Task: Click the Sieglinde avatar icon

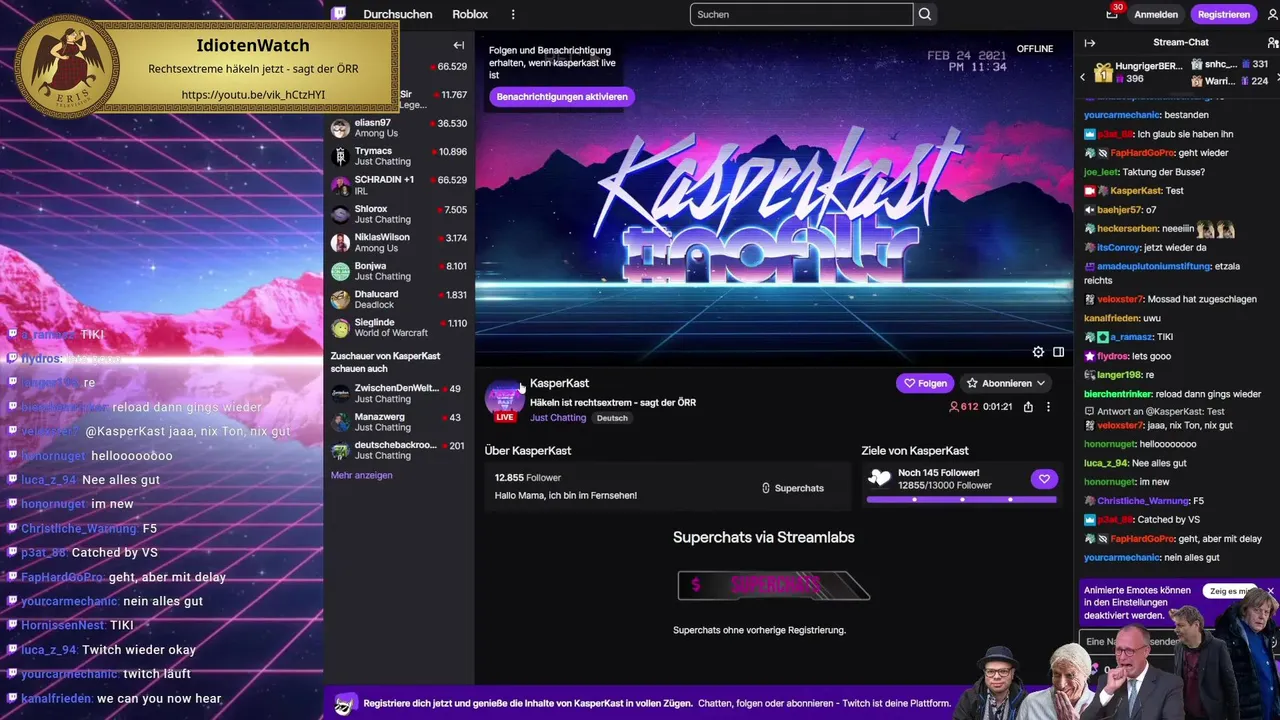Action: pyautogui.click(x=340, y=328)
